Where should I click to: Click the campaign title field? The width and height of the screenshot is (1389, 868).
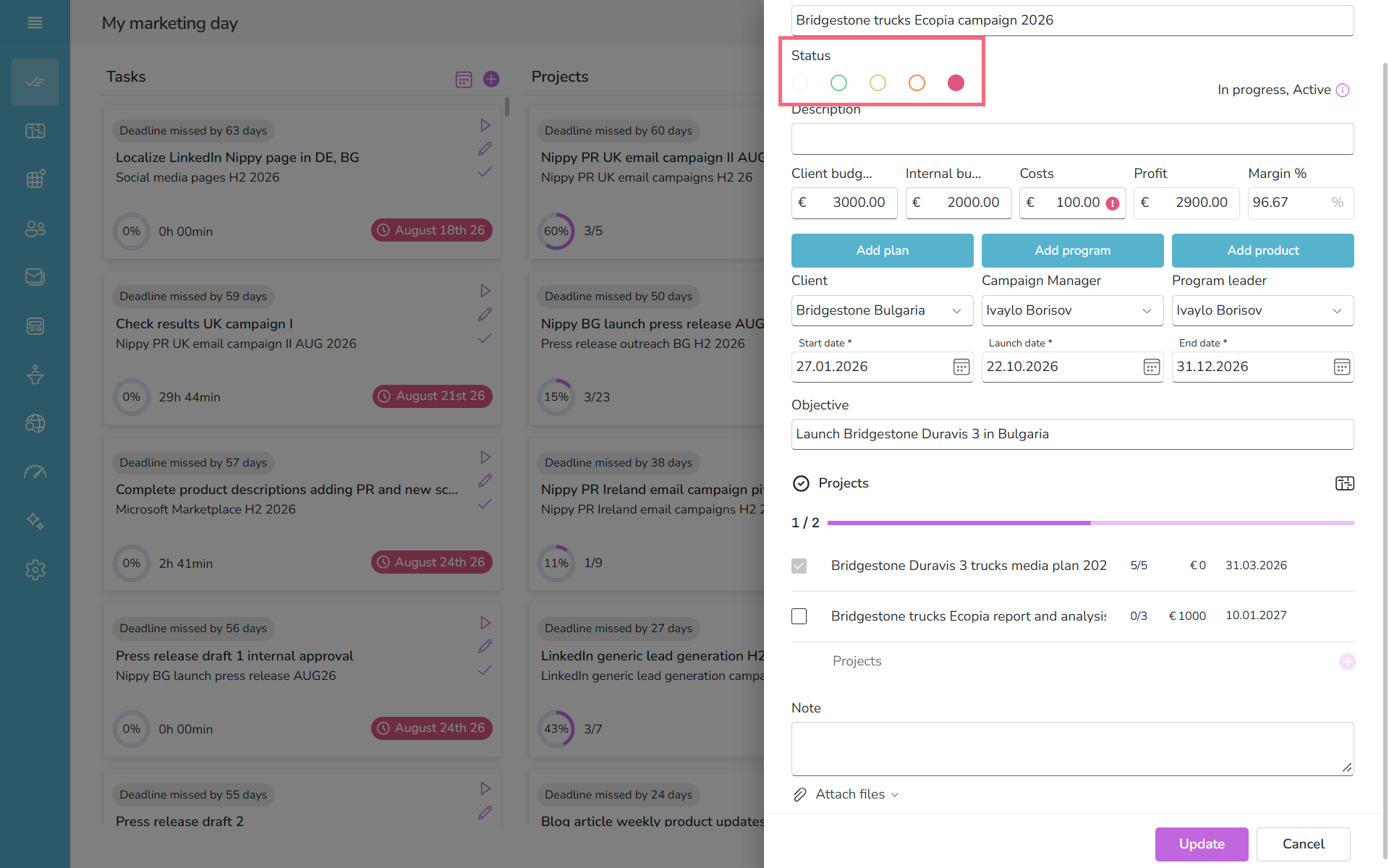point(1072,20)
